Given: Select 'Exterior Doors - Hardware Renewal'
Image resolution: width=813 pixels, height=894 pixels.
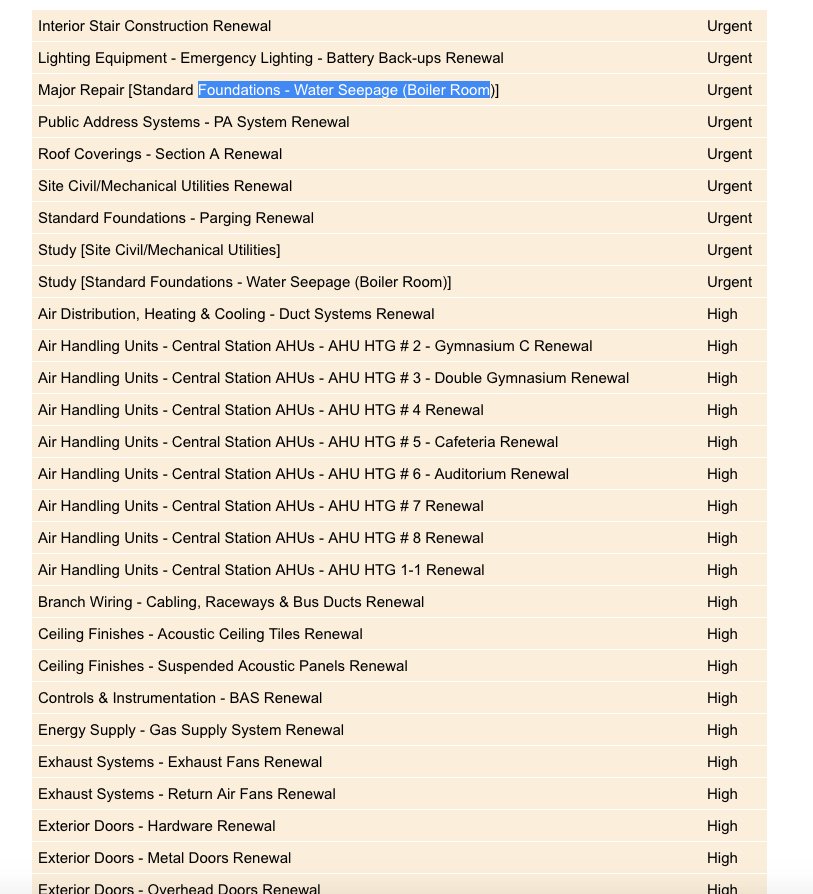Looking at the screenshot, I should pos(157,826).
